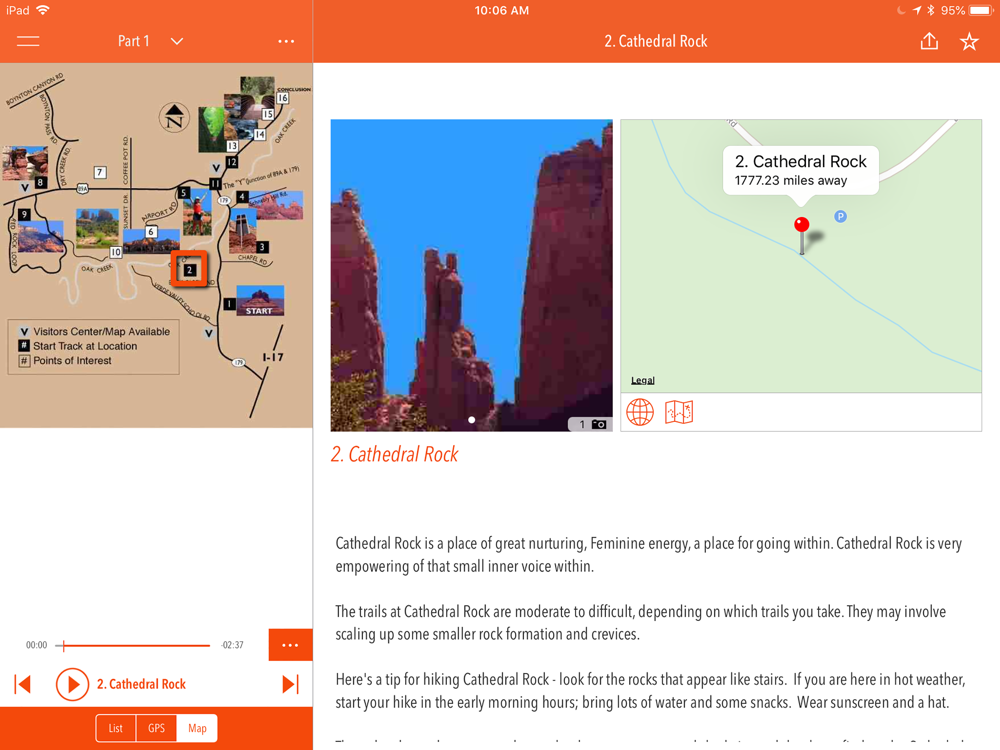Tap the START photo thumbnail on the map
1000x750 pixels.
click(x=260, y=300)
